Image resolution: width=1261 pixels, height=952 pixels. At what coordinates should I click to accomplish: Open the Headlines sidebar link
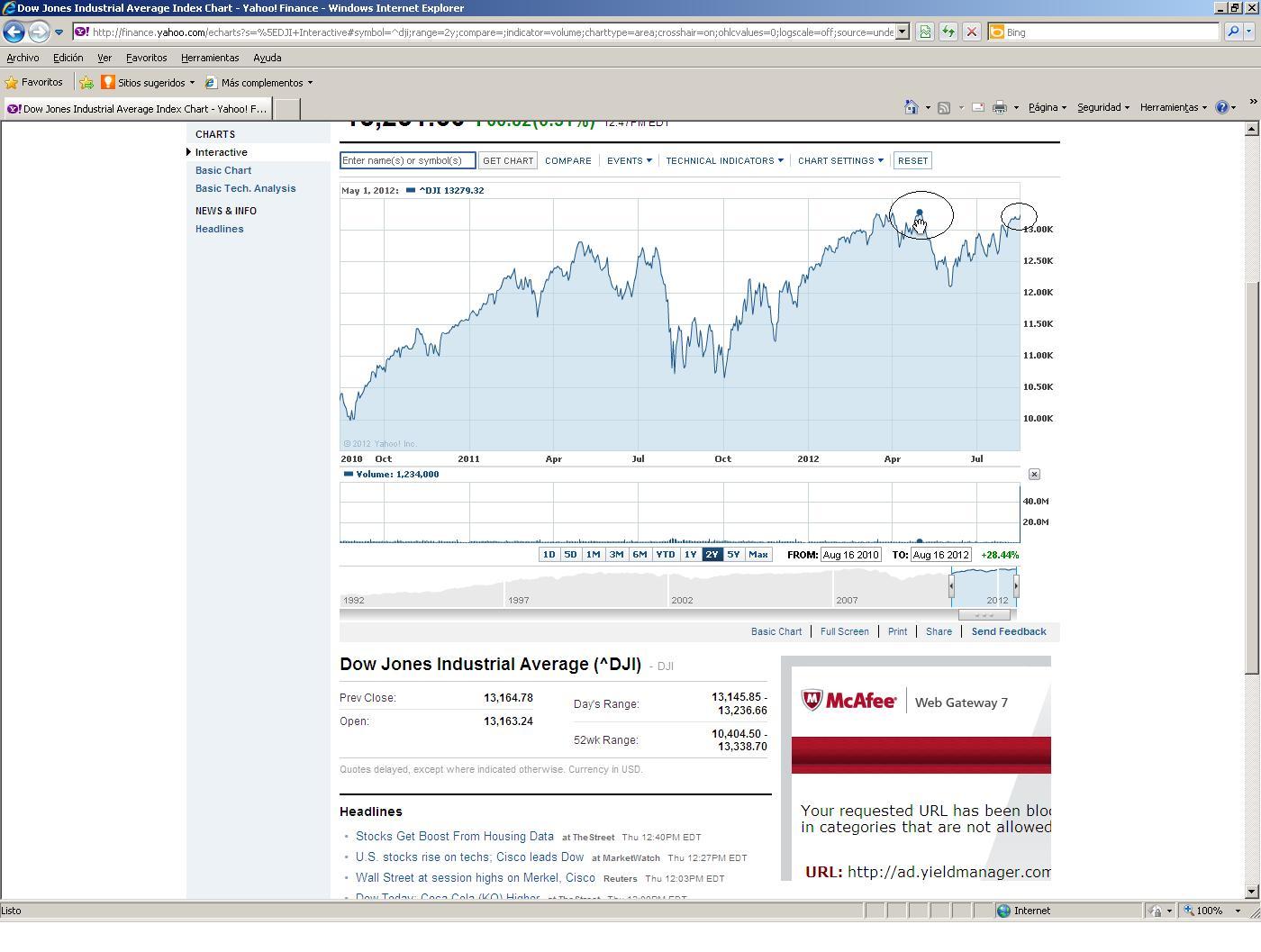pos(219,229)
